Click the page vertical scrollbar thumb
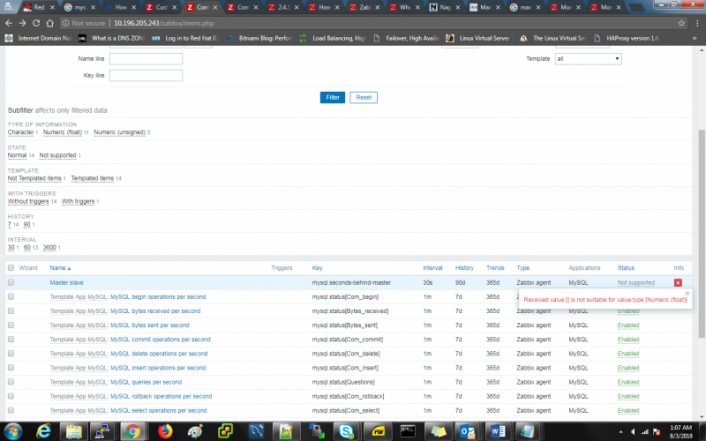The height and width of the screenshot is (441, 706). pyautogui.click(x=701, y=234)
